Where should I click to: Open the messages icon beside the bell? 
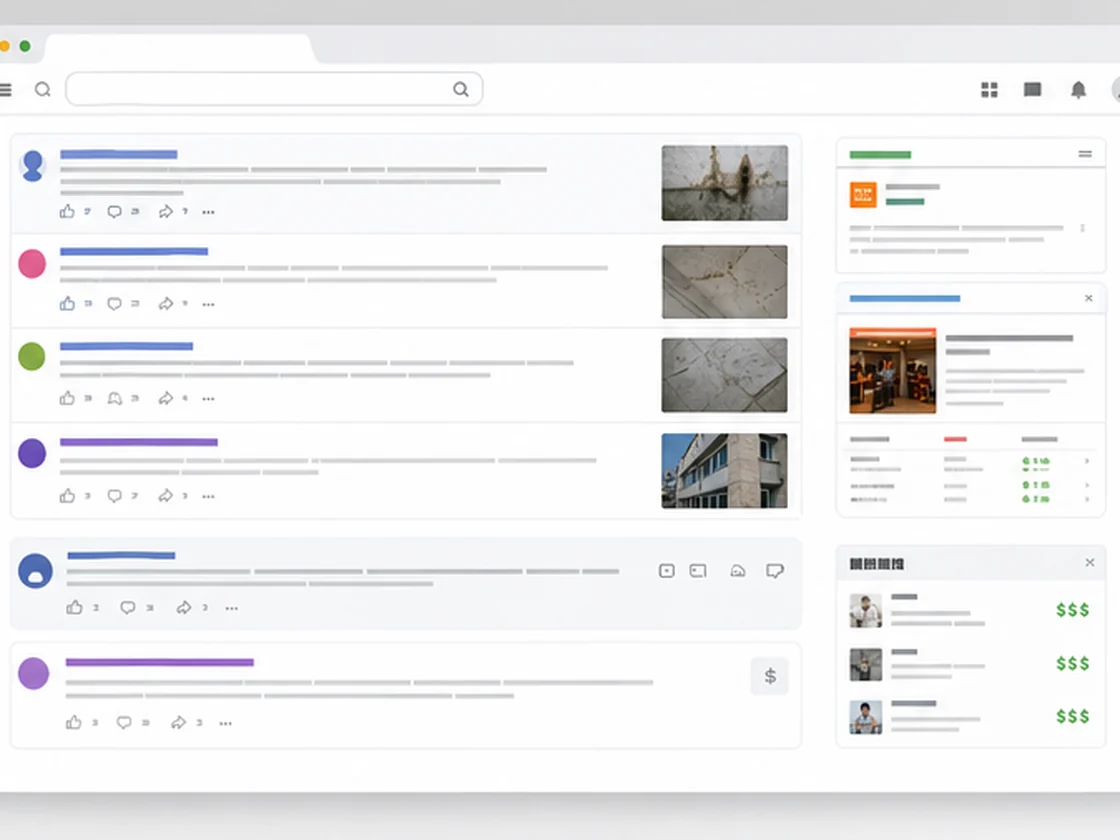pos(1032,89)
